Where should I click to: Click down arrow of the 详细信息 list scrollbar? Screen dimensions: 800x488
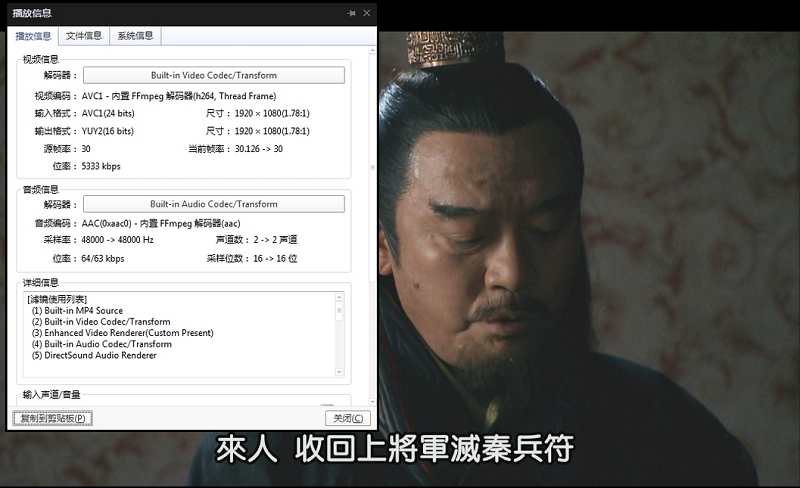click(339, 372)
